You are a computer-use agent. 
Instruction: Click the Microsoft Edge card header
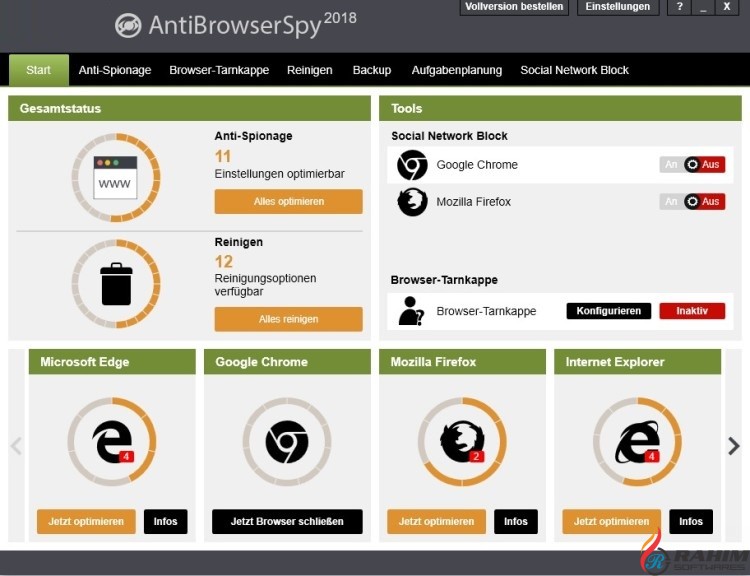(x=112, y=362)
